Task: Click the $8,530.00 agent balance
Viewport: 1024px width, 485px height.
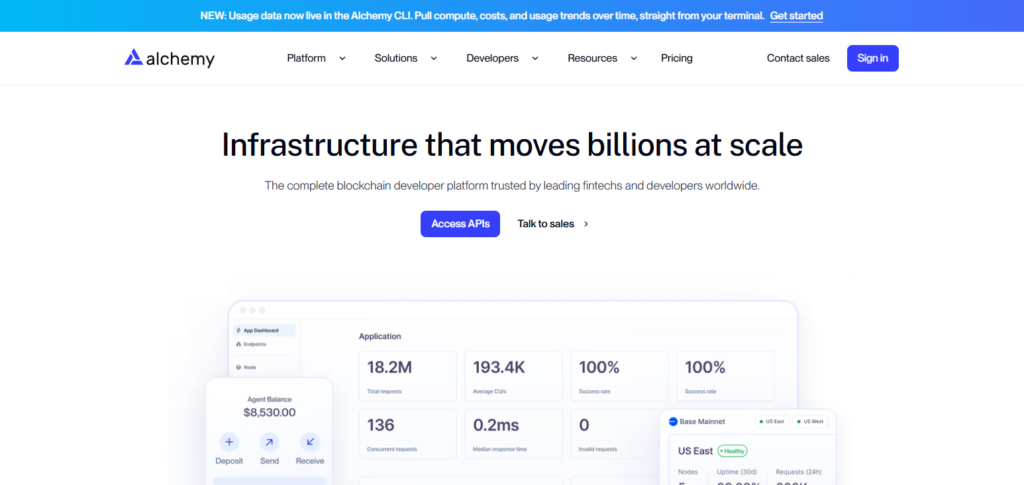Action: tap(269, 413)
